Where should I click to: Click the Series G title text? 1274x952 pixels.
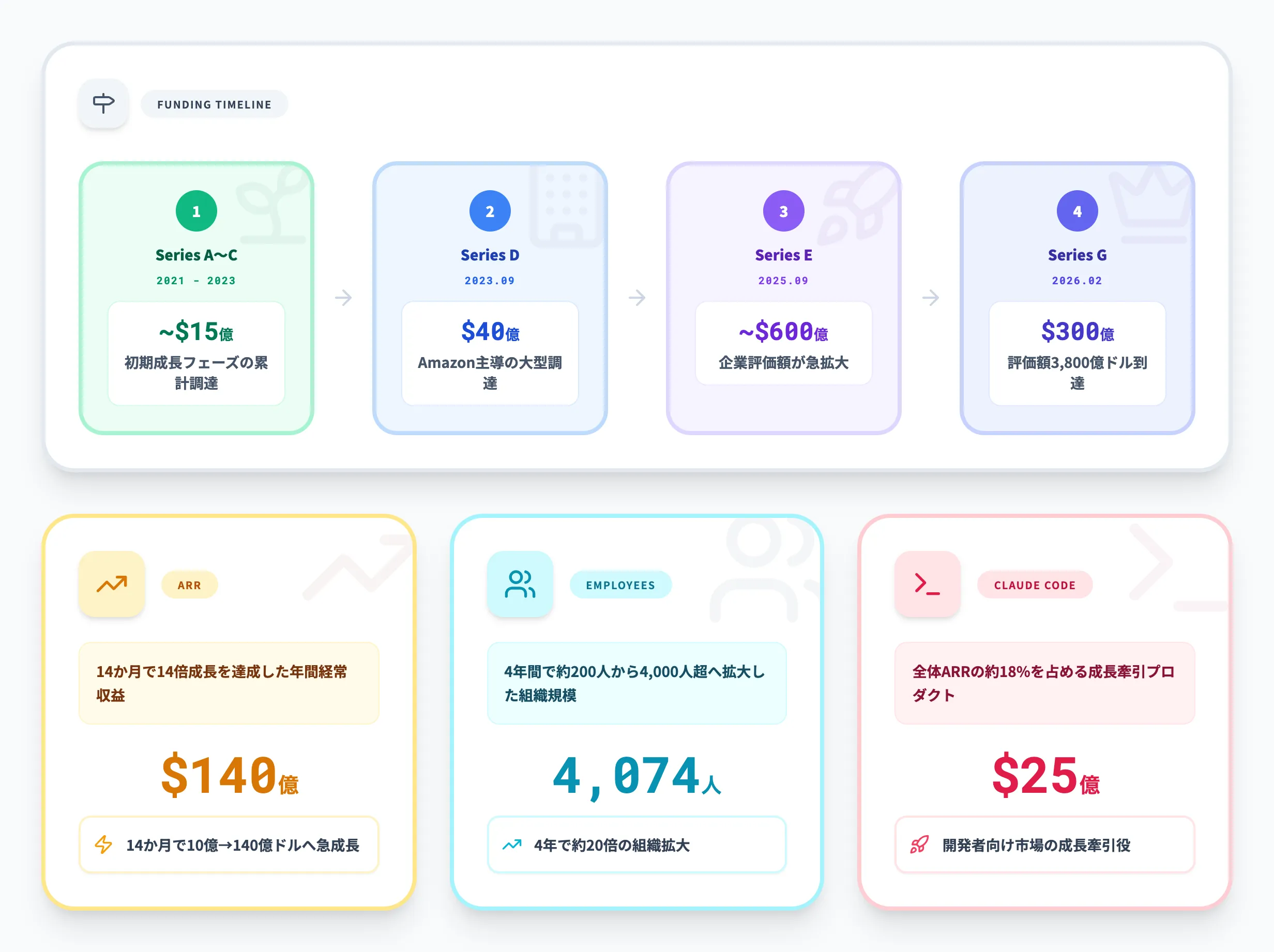pos(1077,255)
